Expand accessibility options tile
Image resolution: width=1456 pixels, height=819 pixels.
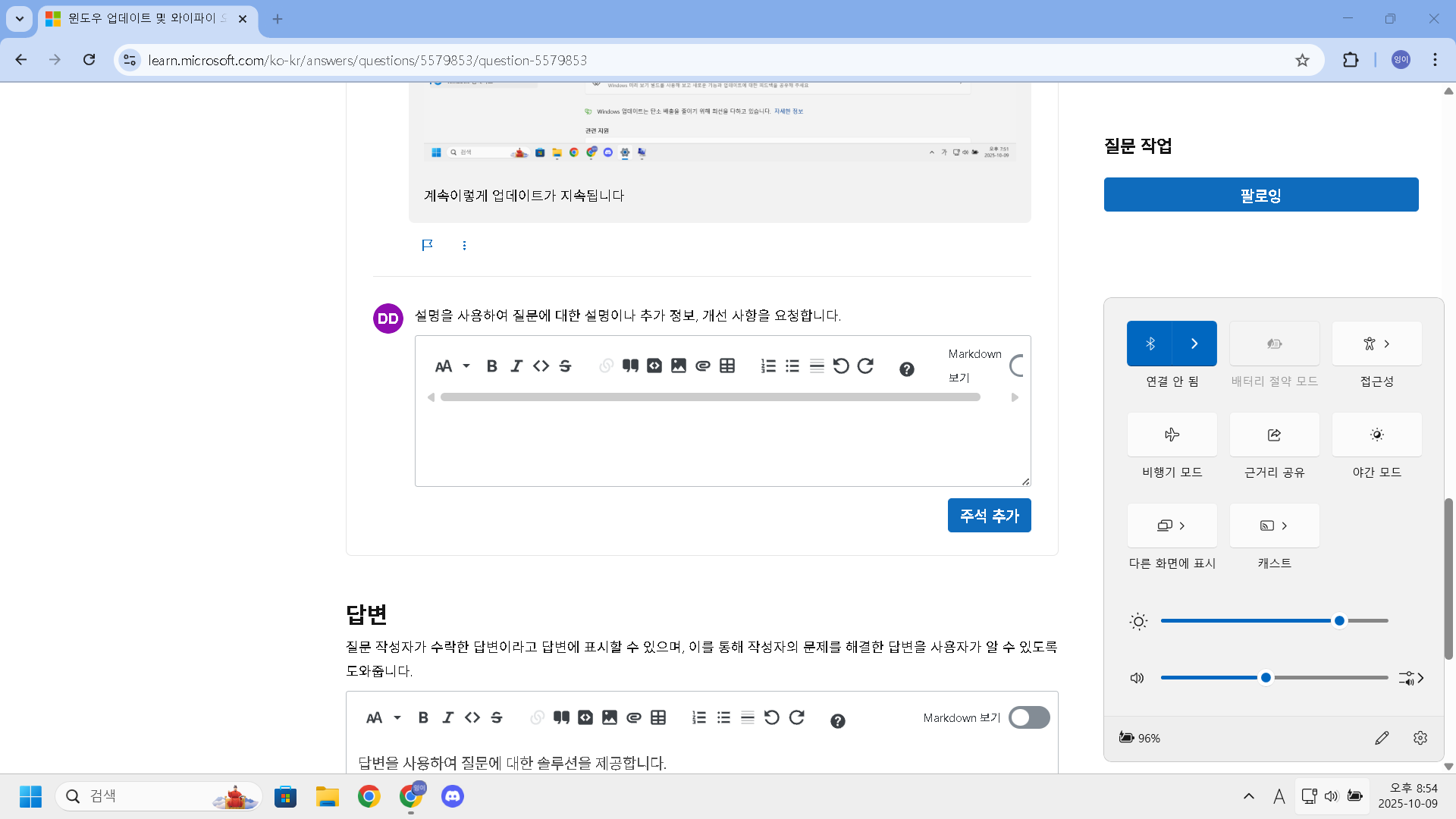coord(1376,344)
